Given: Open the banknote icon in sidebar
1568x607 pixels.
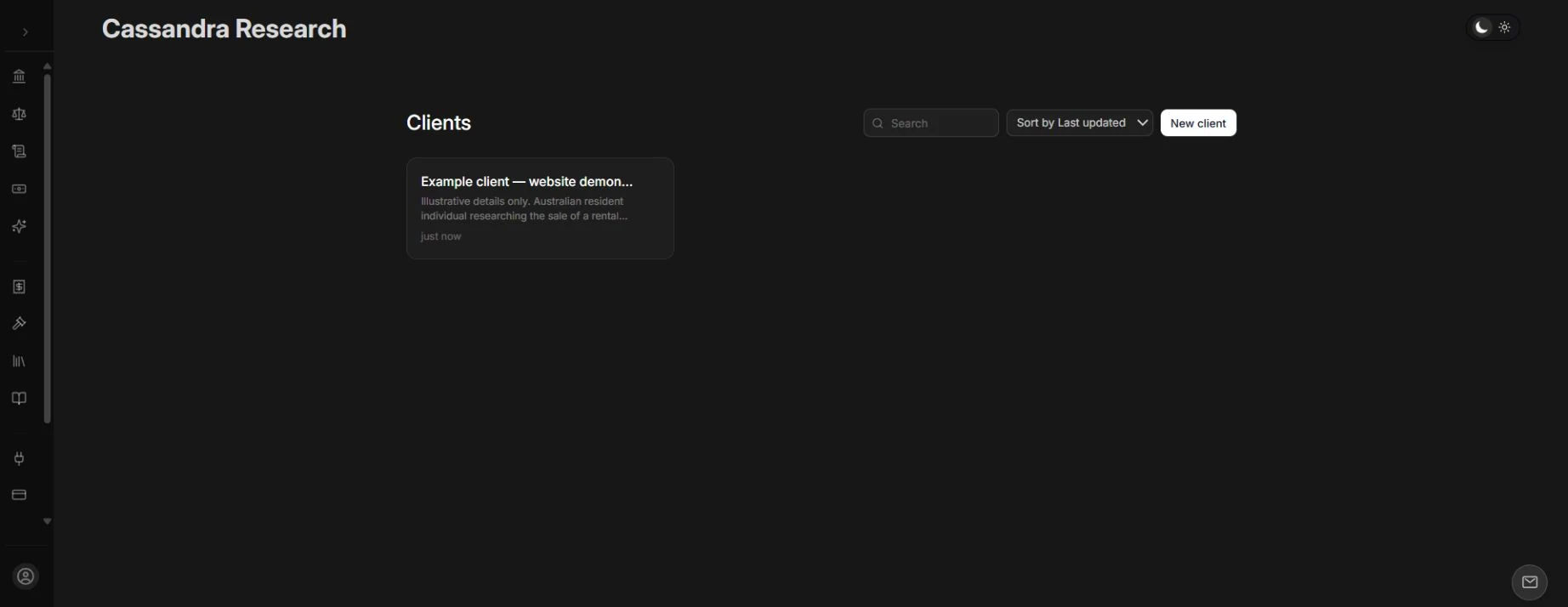Looking at the screenshot, I should click(19, 189).
